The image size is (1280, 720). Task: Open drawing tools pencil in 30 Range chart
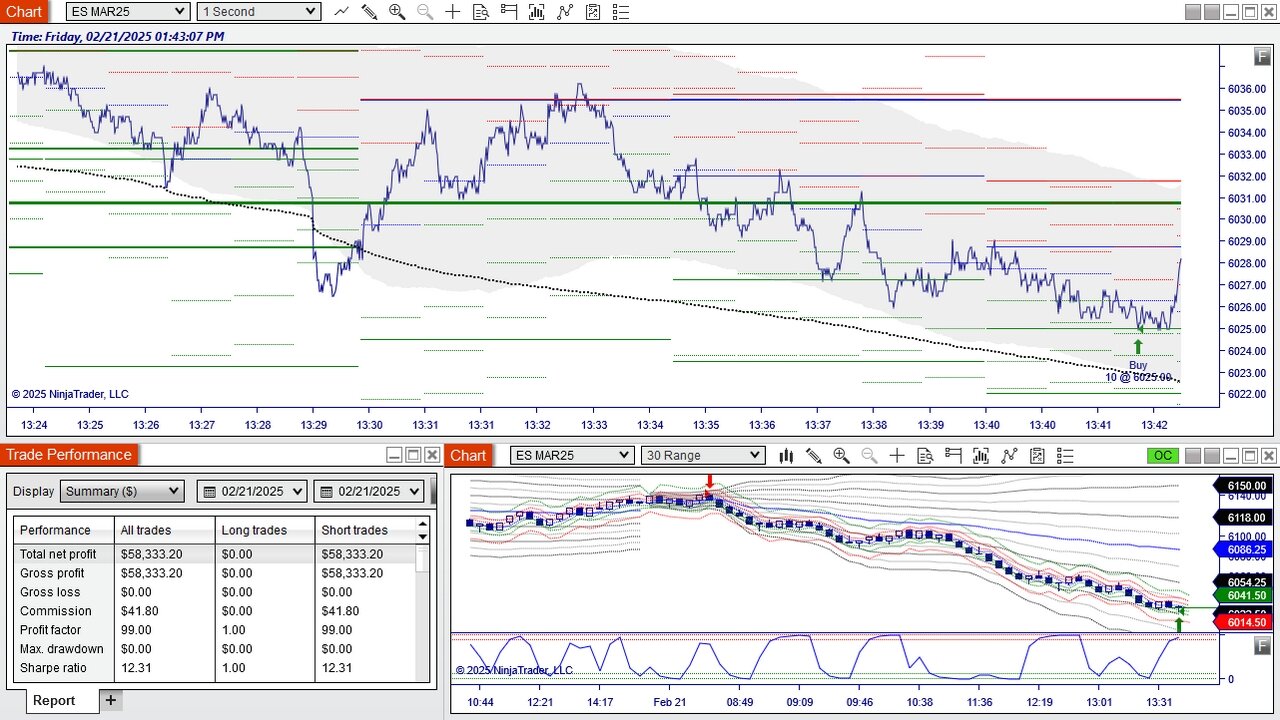coord(814,456)
